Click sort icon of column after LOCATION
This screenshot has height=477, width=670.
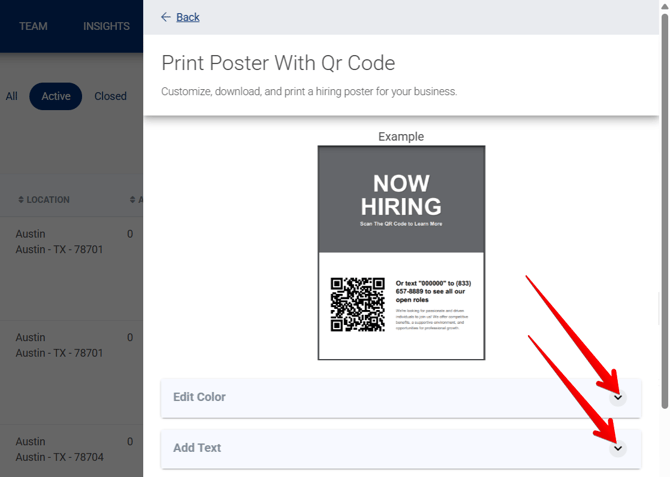click(133, 200)
